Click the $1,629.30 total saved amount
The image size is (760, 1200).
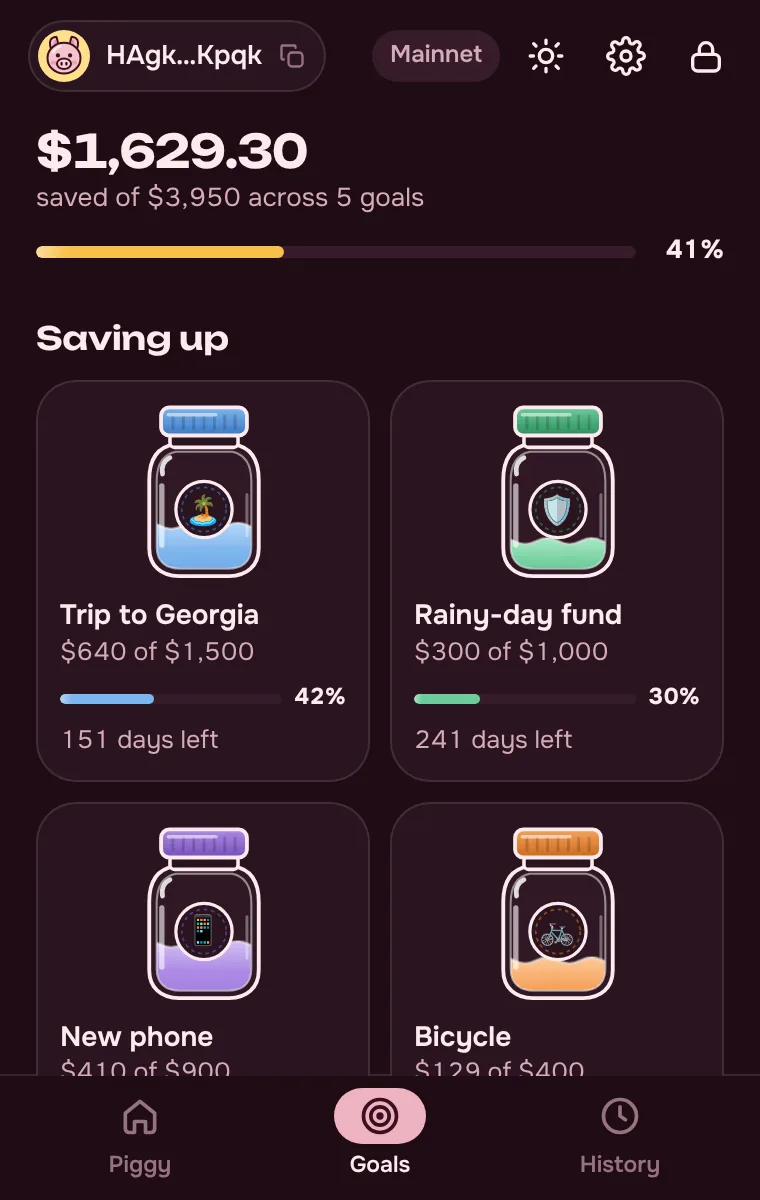click(172, 151)
